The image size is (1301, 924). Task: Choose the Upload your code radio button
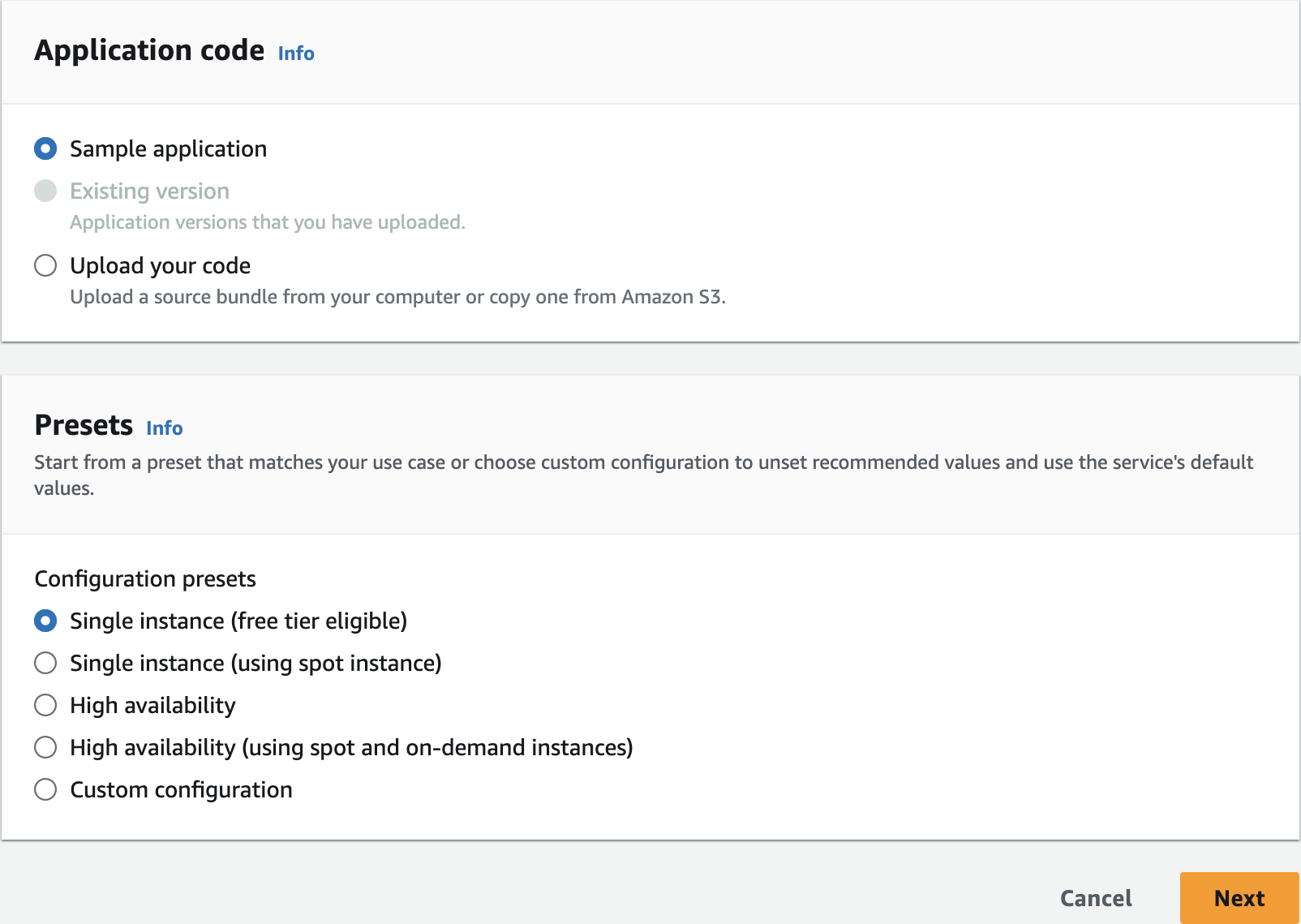(45, 265)
